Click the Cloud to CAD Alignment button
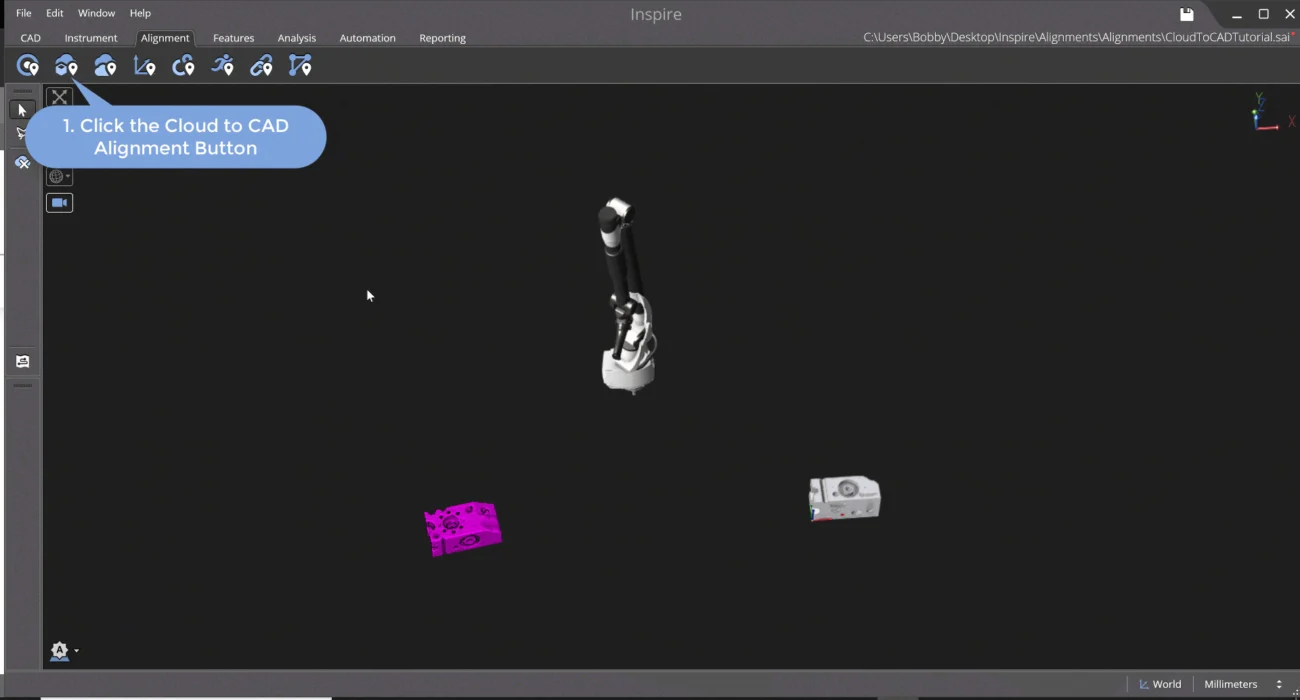The image size is (1300, 700). (66, 66)
